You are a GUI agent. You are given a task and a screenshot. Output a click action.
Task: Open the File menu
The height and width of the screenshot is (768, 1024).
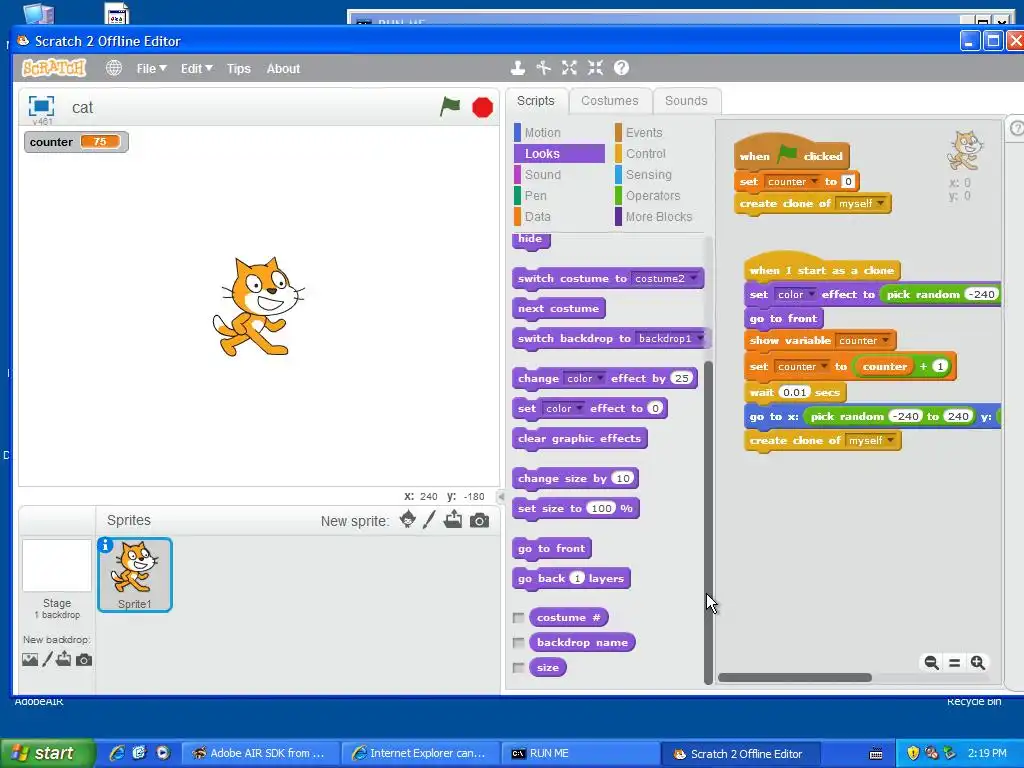pos(152,69)
